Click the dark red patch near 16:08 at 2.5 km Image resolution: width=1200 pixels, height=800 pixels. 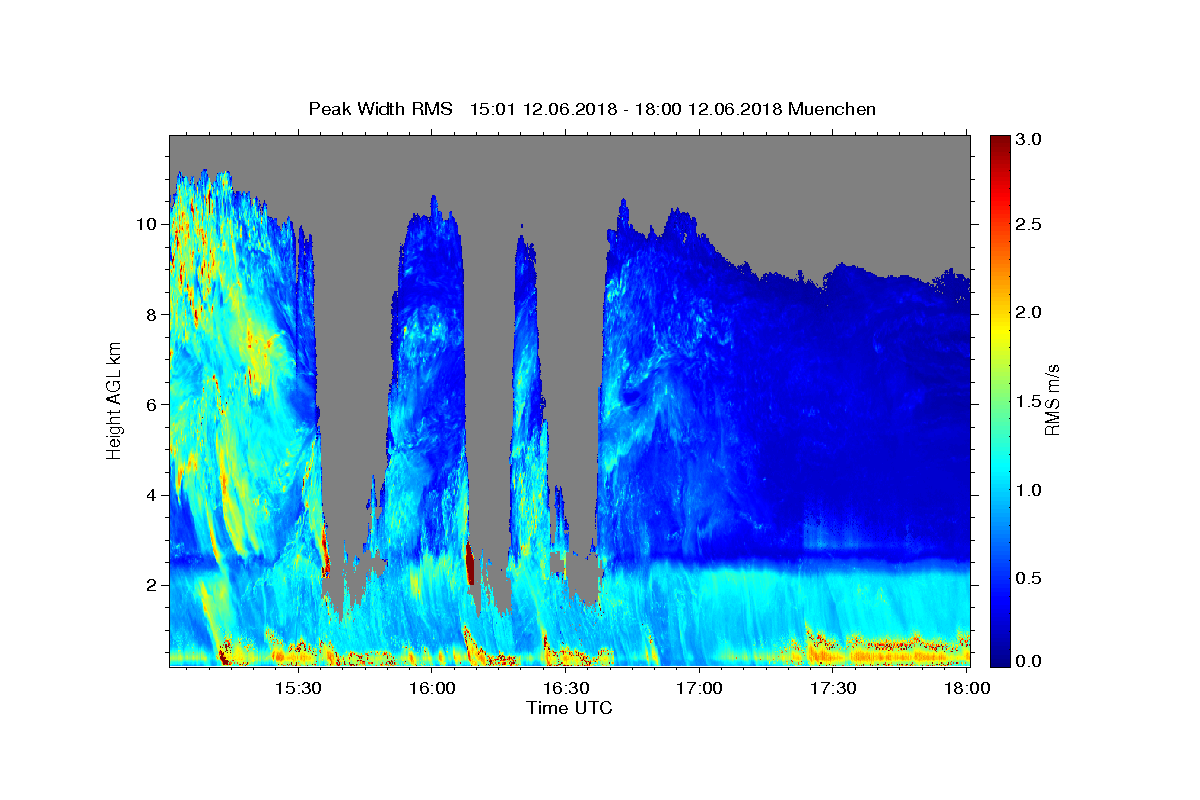coord(470,565)
